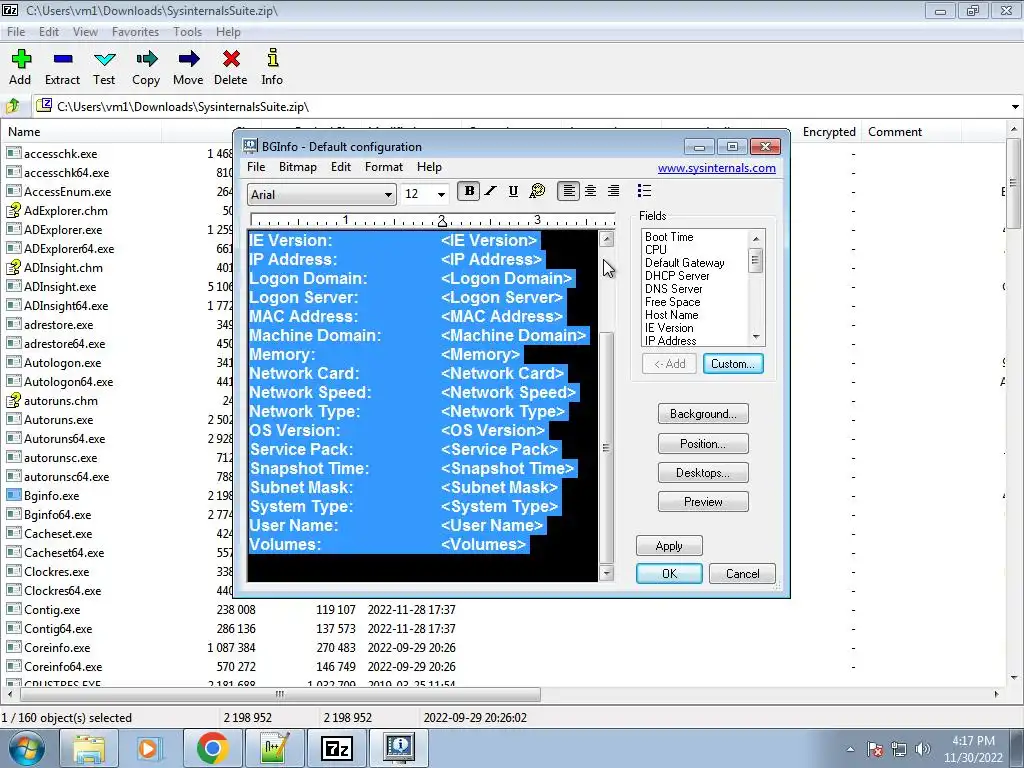Click the Test icon in 7-Zip toolbar
Viewport: 1024px width, 768px height.
click(x=104, y=60)
